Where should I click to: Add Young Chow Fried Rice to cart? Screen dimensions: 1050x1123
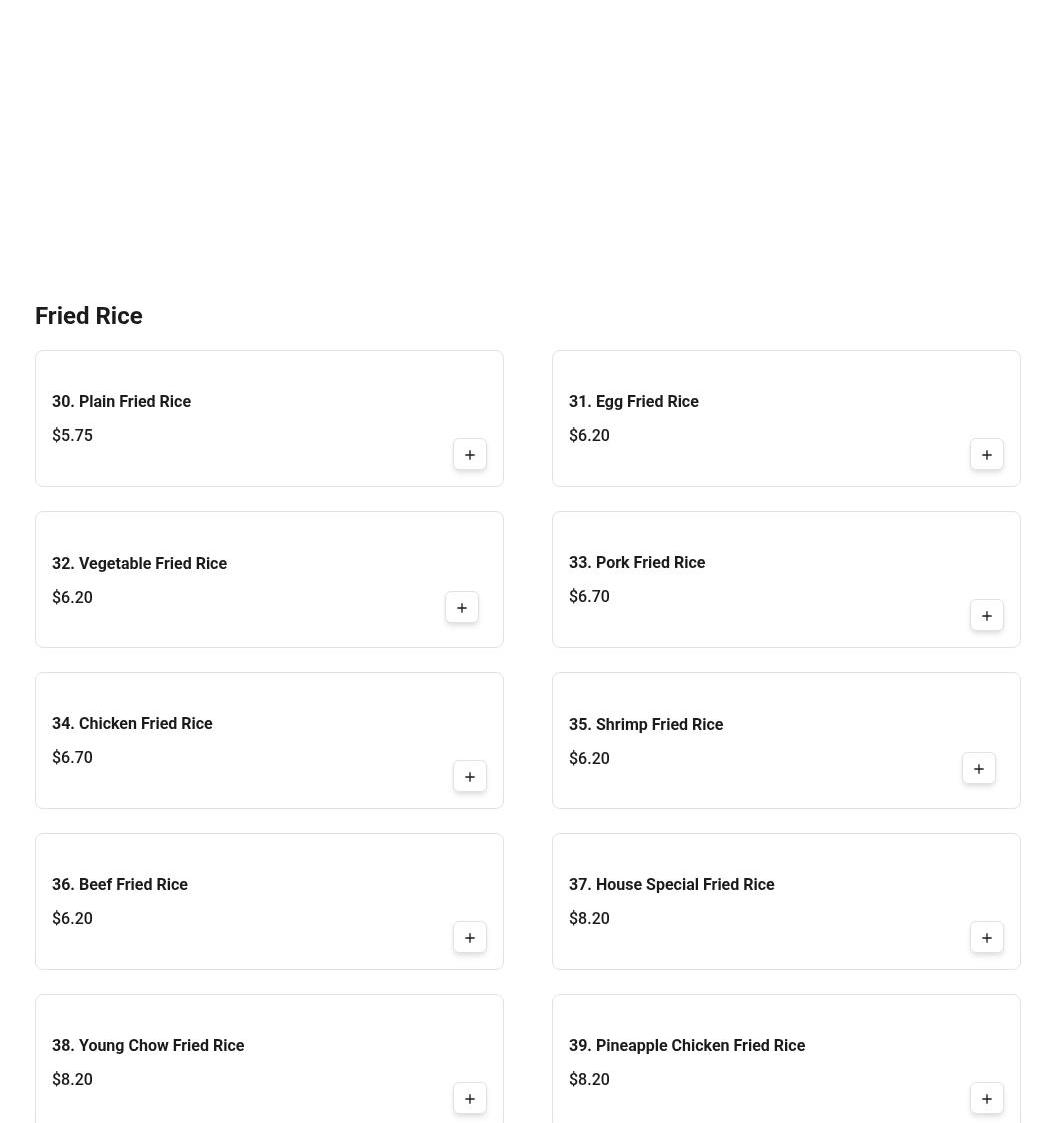[469, 1099]
